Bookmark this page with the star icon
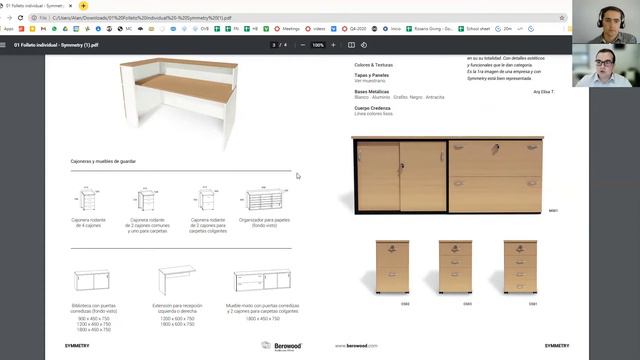This screenshot has height=360, width=640. [562, 18]
